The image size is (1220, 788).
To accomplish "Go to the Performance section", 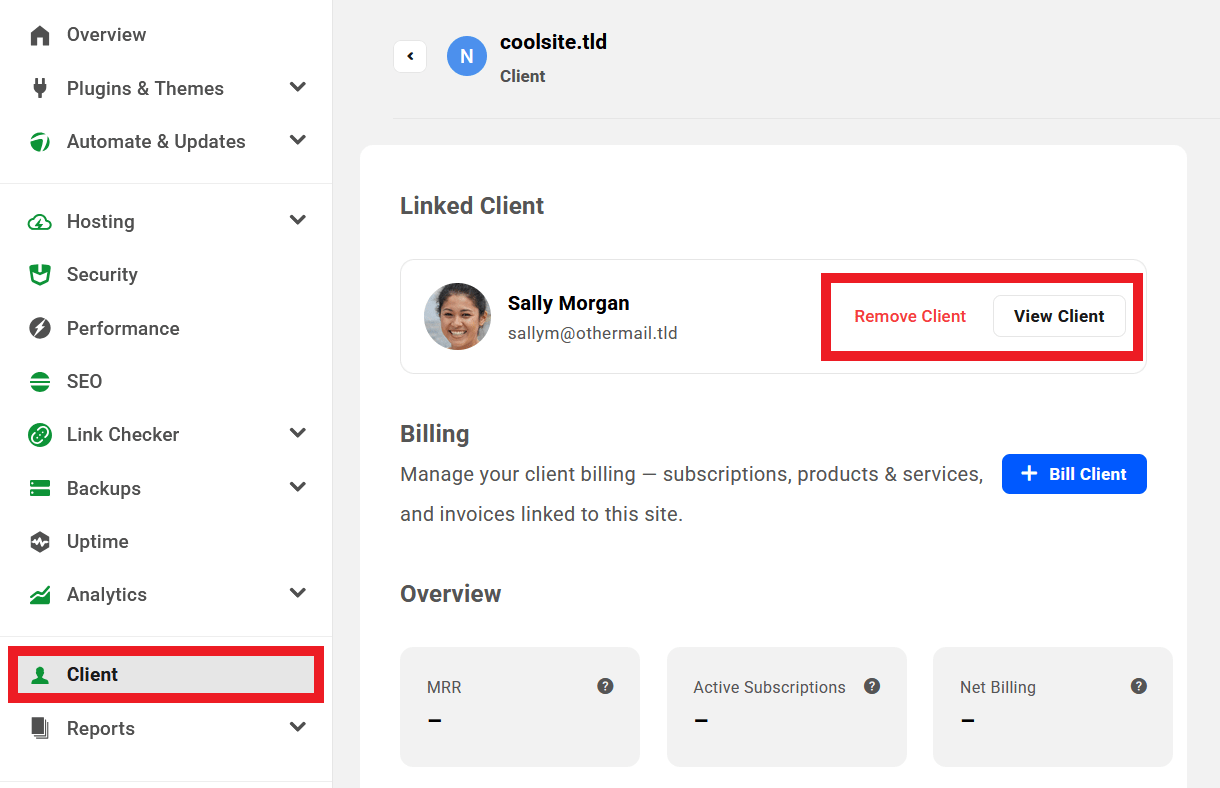I will point(166,328).
